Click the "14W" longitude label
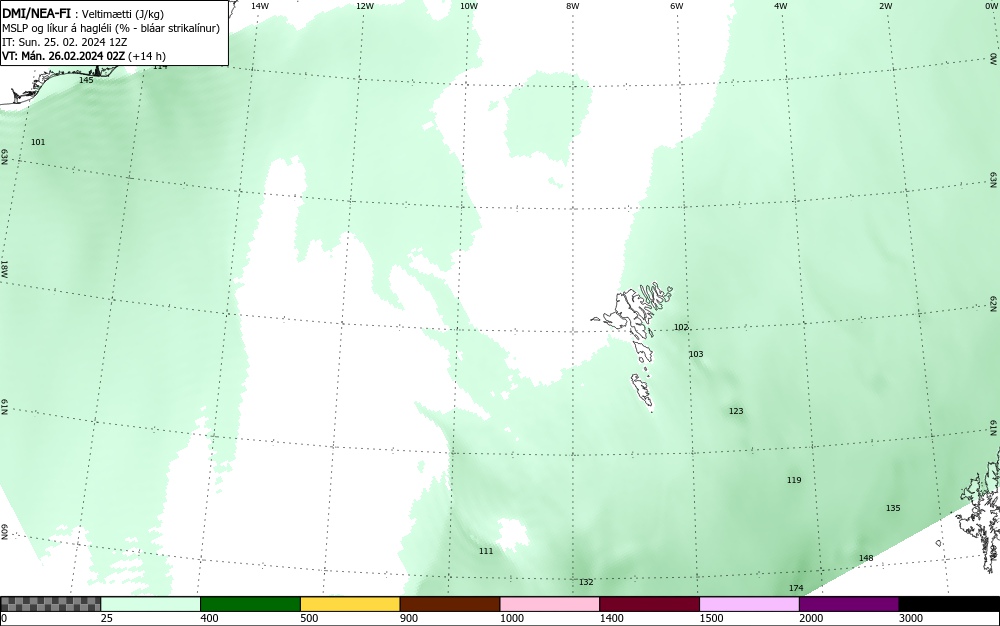The height and width of the screenshot is (626, 1000). tap(260, 6)
